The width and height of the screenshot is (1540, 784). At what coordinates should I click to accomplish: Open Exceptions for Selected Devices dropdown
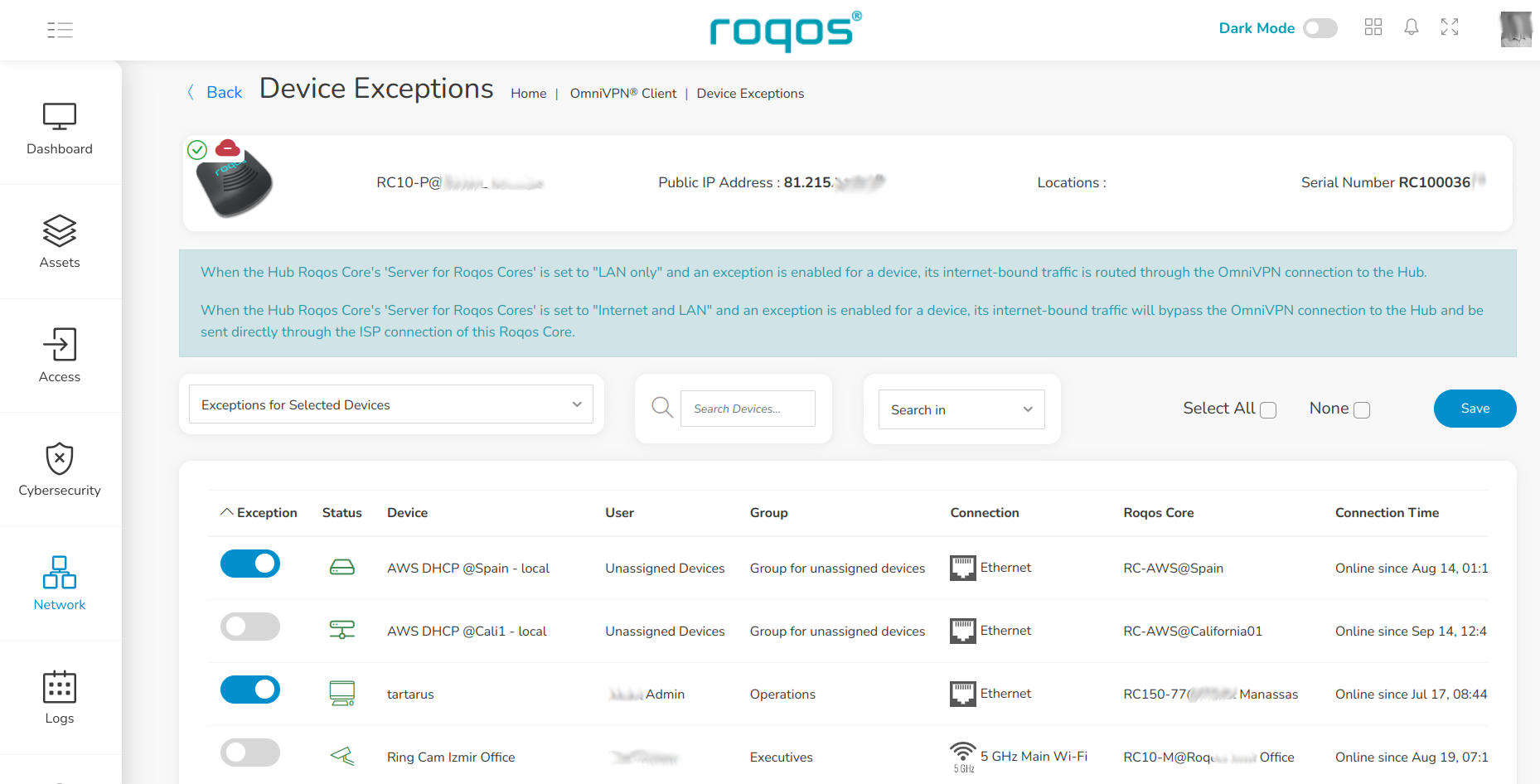391,404
